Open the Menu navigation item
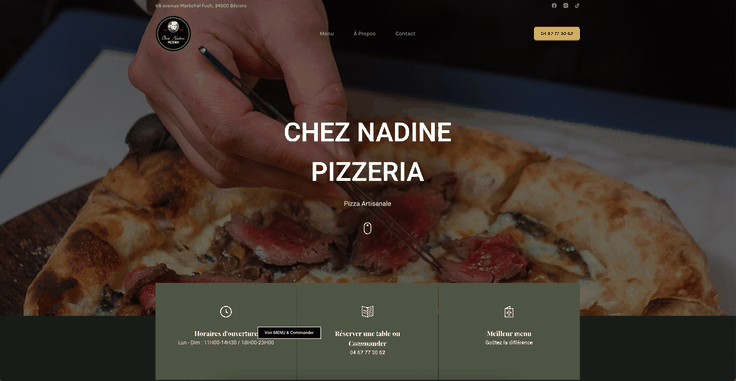Image resolution: width=736 pixels, height=381 pixels. click(327, 34)
